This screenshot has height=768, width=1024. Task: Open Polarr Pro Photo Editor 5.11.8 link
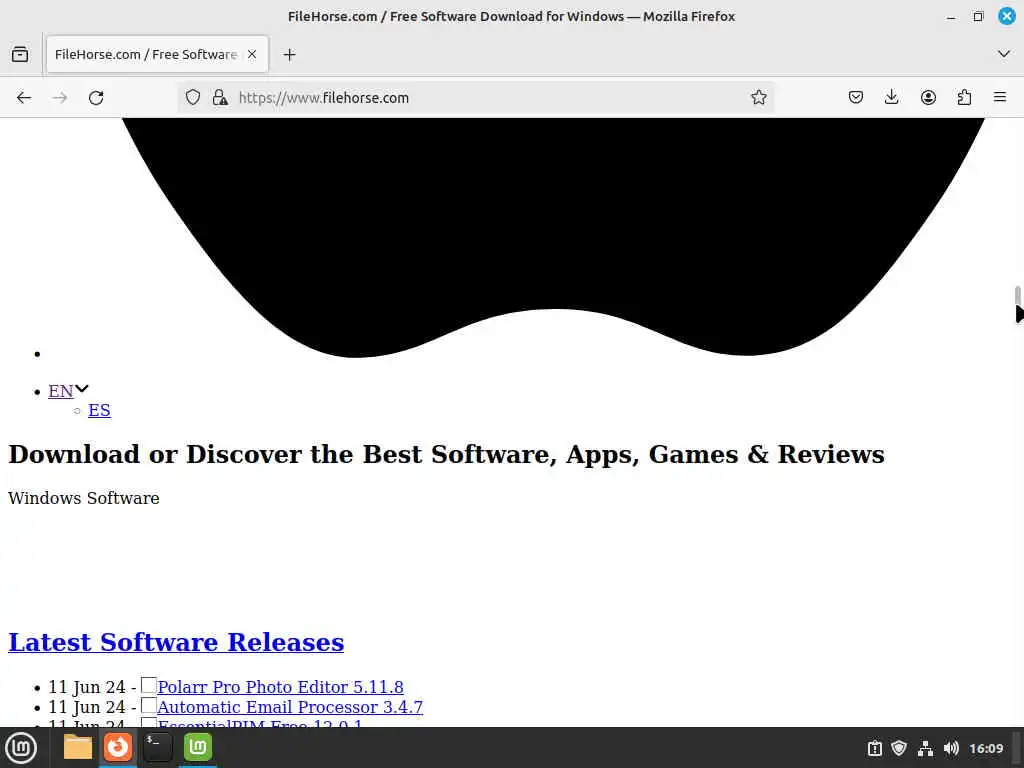click(x=280, y=687)
